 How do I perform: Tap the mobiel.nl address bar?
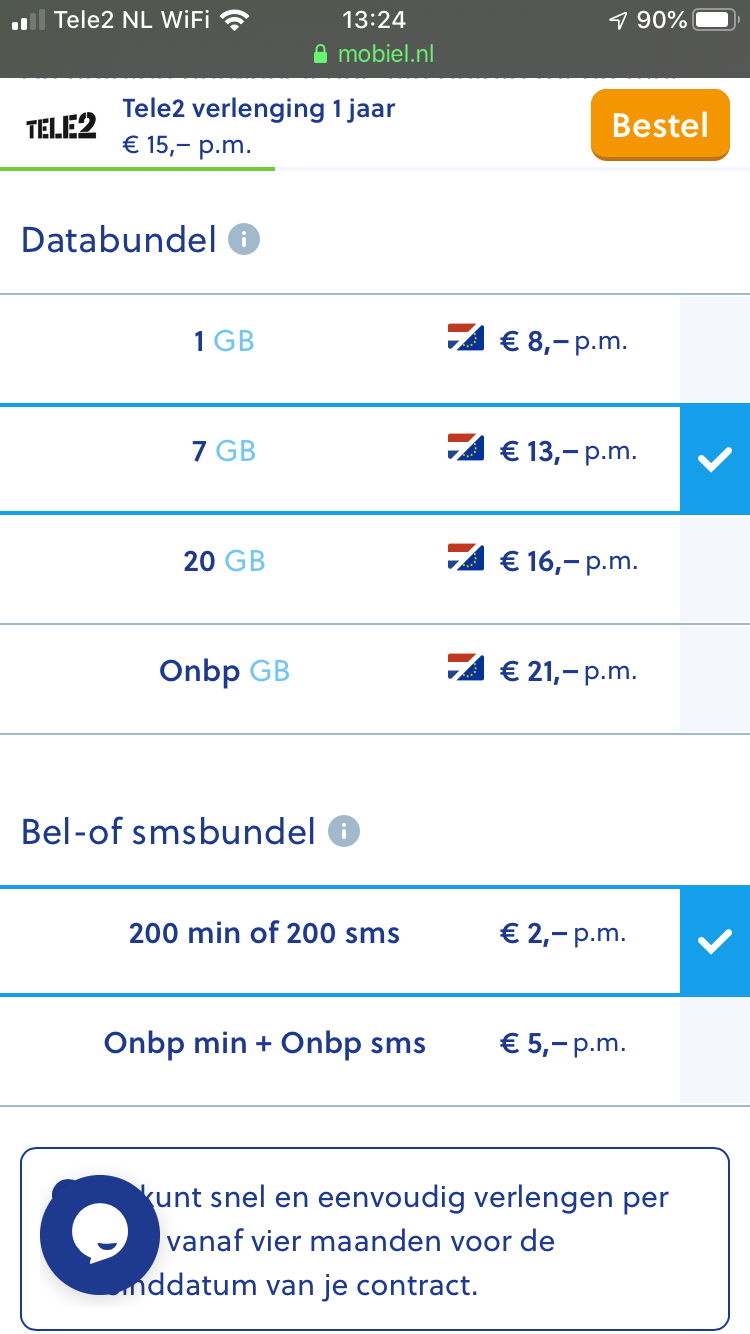pyautogui.click(x=375, y=54)
